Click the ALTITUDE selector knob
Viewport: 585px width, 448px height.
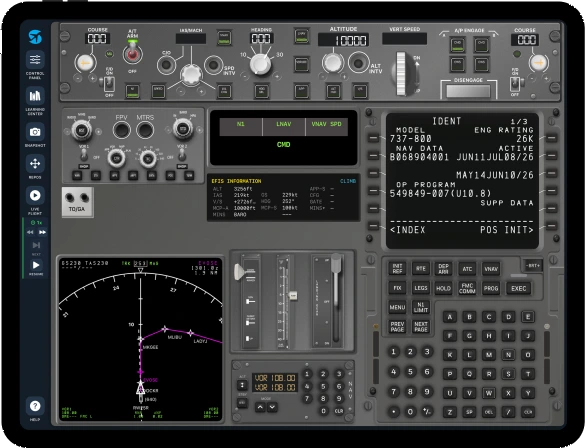click(x=332, y=62)
